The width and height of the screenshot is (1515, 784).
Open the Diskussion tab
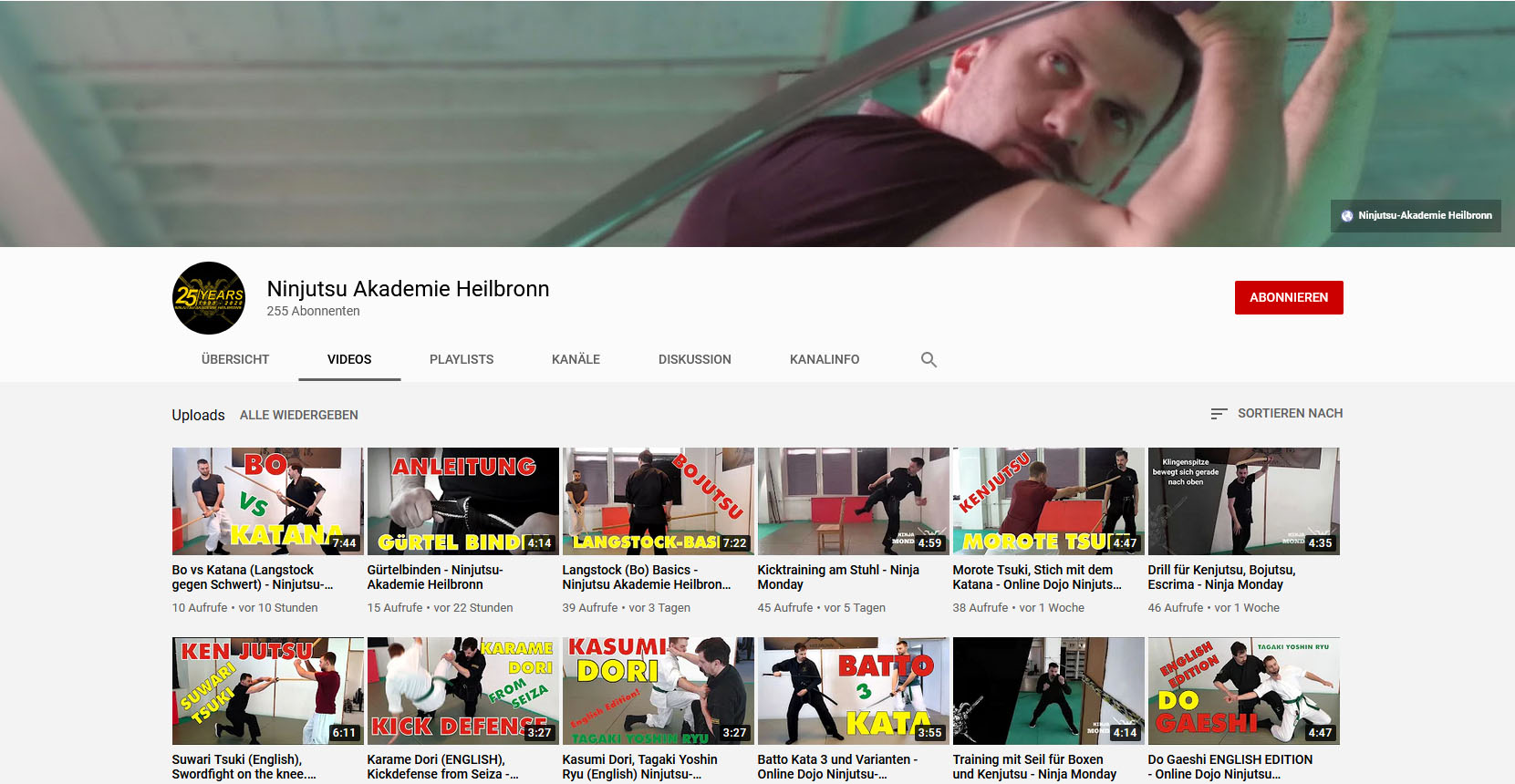[x=695, y=359]
